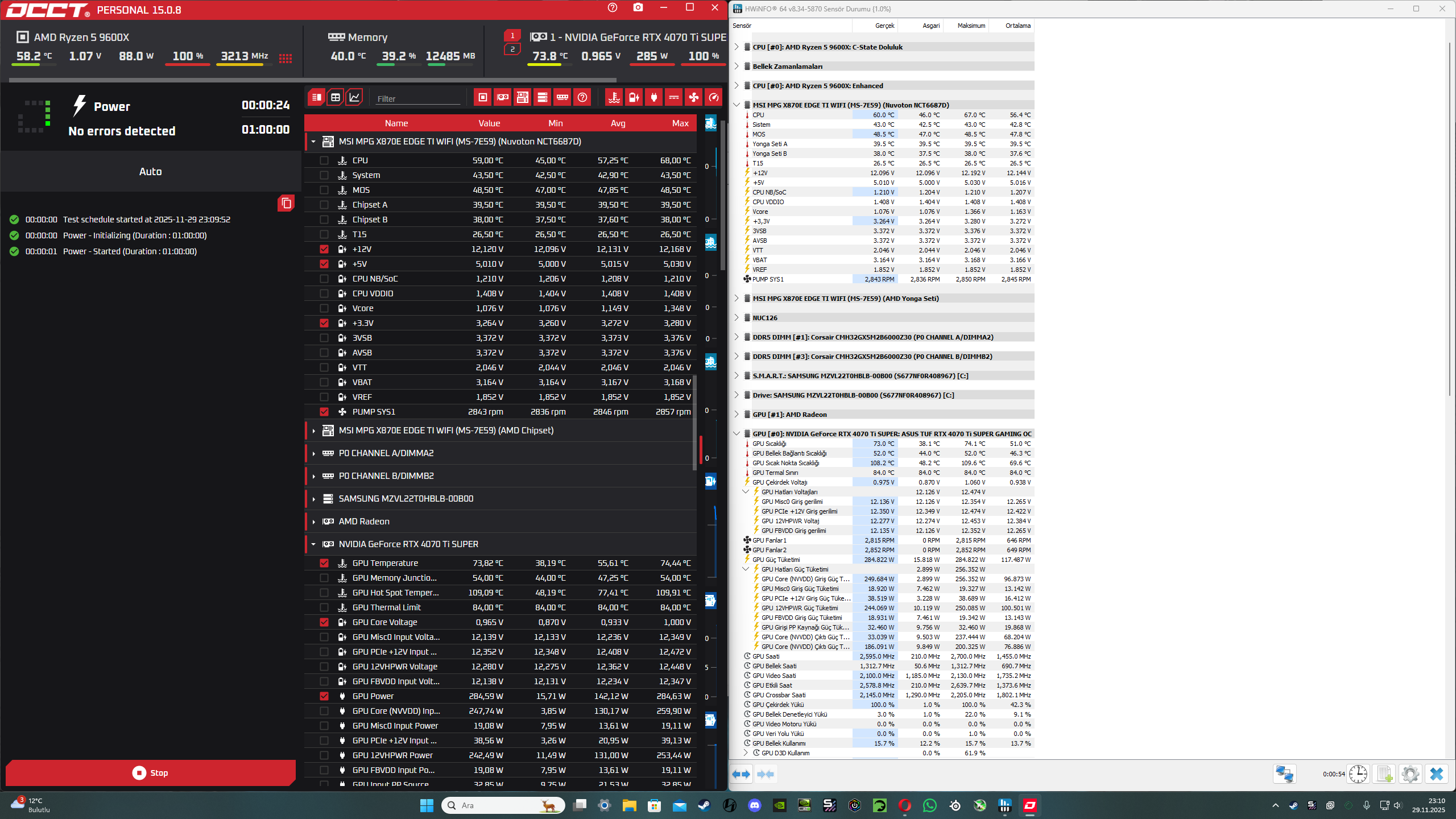Screen dimensions: 1456x819
Task: Open the OCCT help icon in title bar
Action: 613,8
